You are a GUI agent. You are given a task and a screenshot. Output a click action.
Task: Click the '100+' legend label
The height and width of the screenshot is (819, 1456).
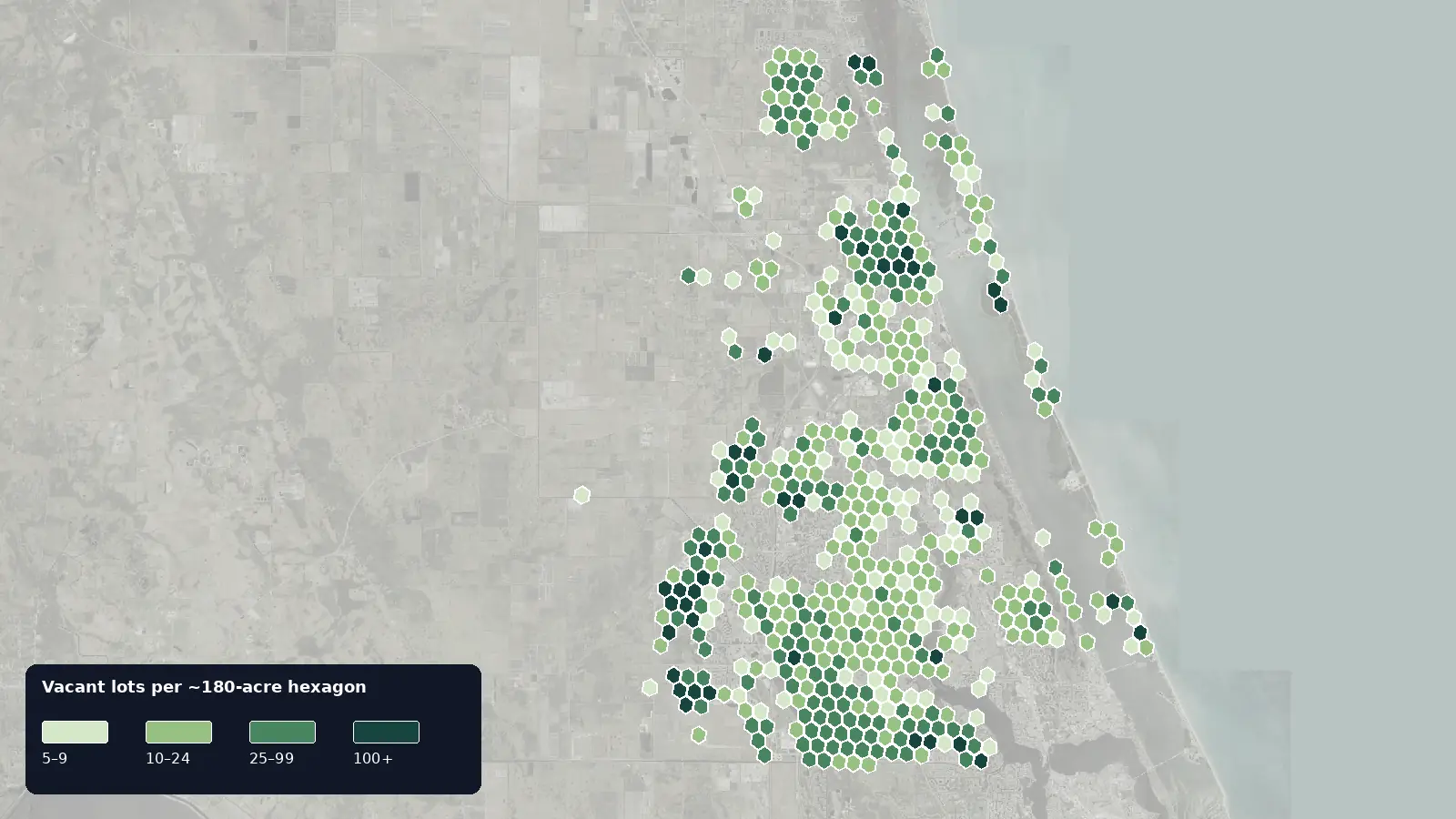pyautogui.click(x=373, y=758)
